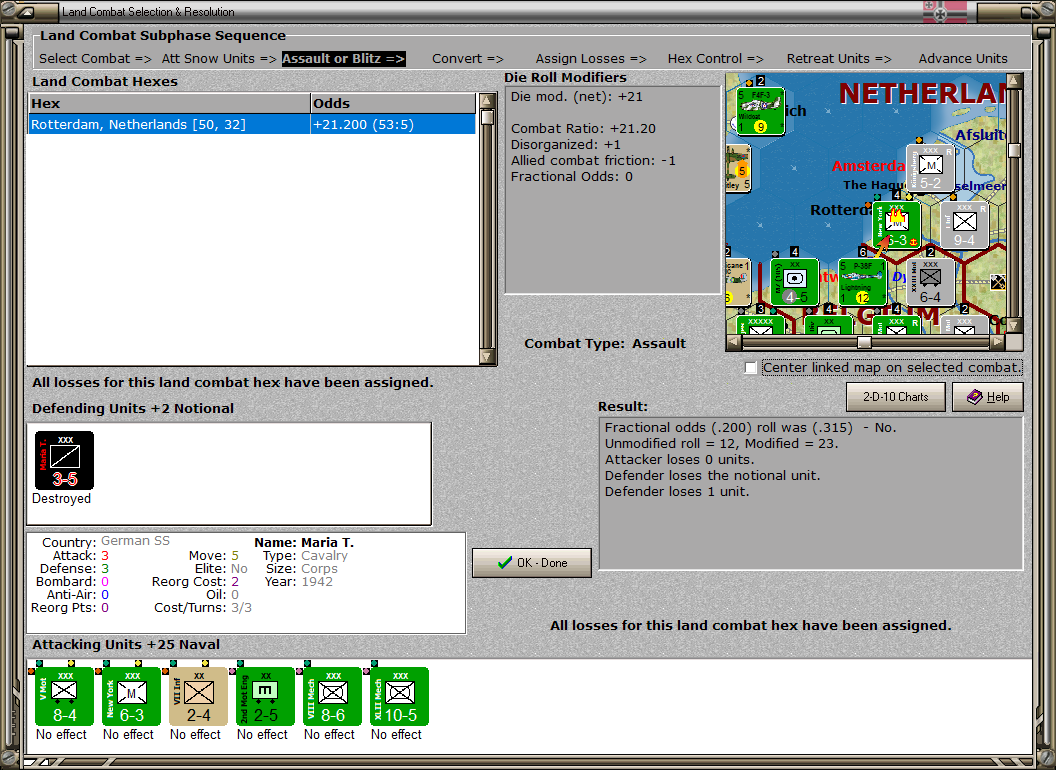This screenshot has height=770, width=1056.
Task: Click the Odds column header
Action: click(393, 104)
